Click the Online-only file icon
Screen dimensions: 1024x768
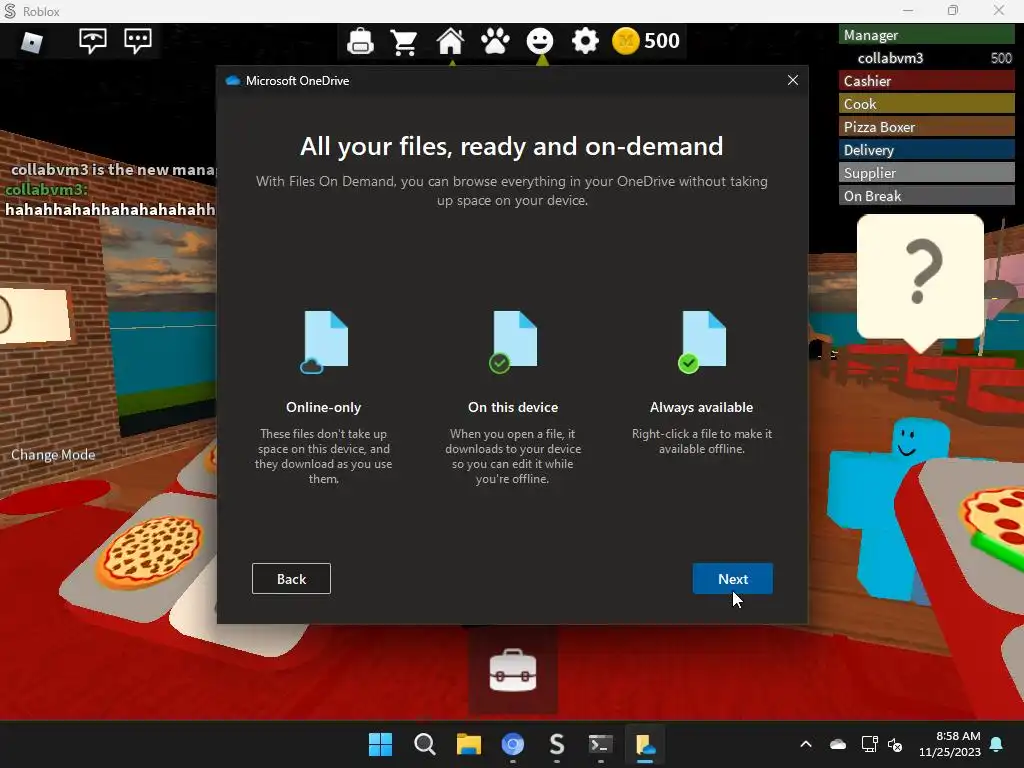(x=325, y=342)
